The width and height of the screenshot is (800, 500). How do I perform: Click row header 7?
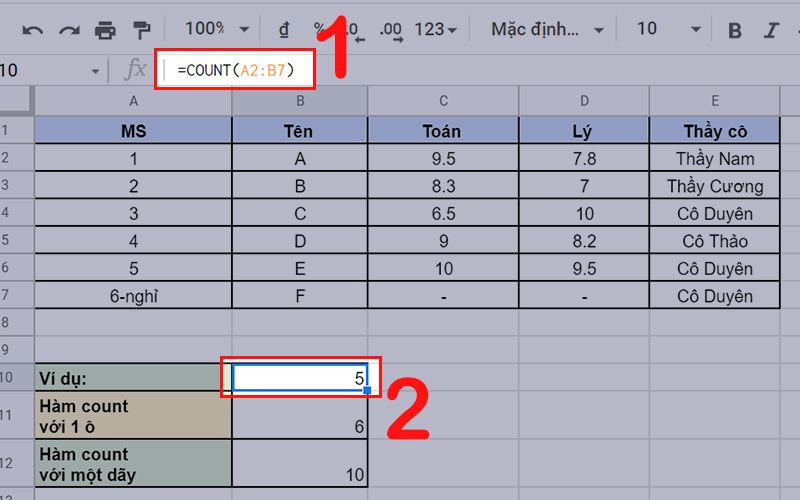click(x=16, y=296)
